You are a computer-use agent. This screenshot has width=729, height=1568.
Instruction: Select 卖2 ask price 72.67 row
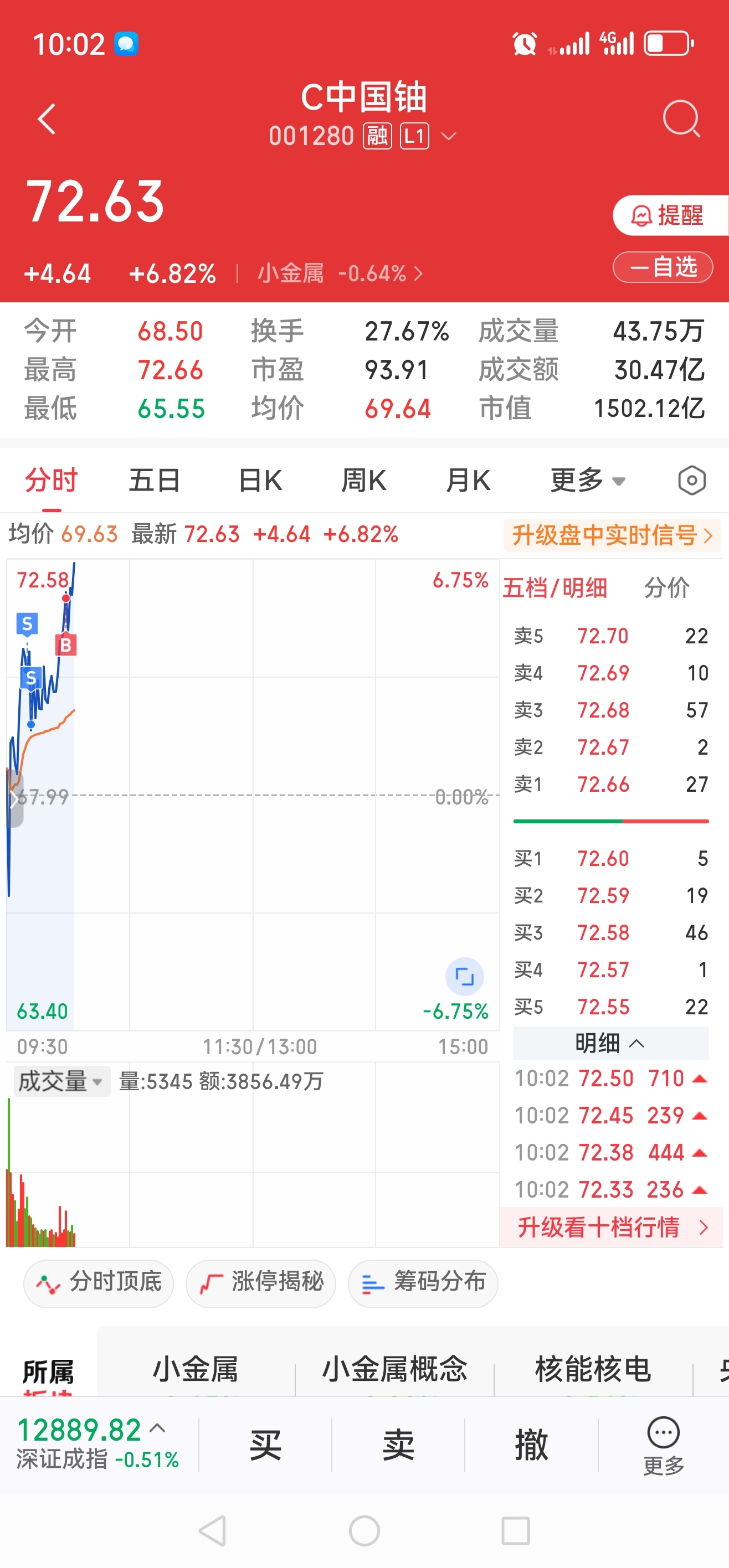tap(611, 747)
